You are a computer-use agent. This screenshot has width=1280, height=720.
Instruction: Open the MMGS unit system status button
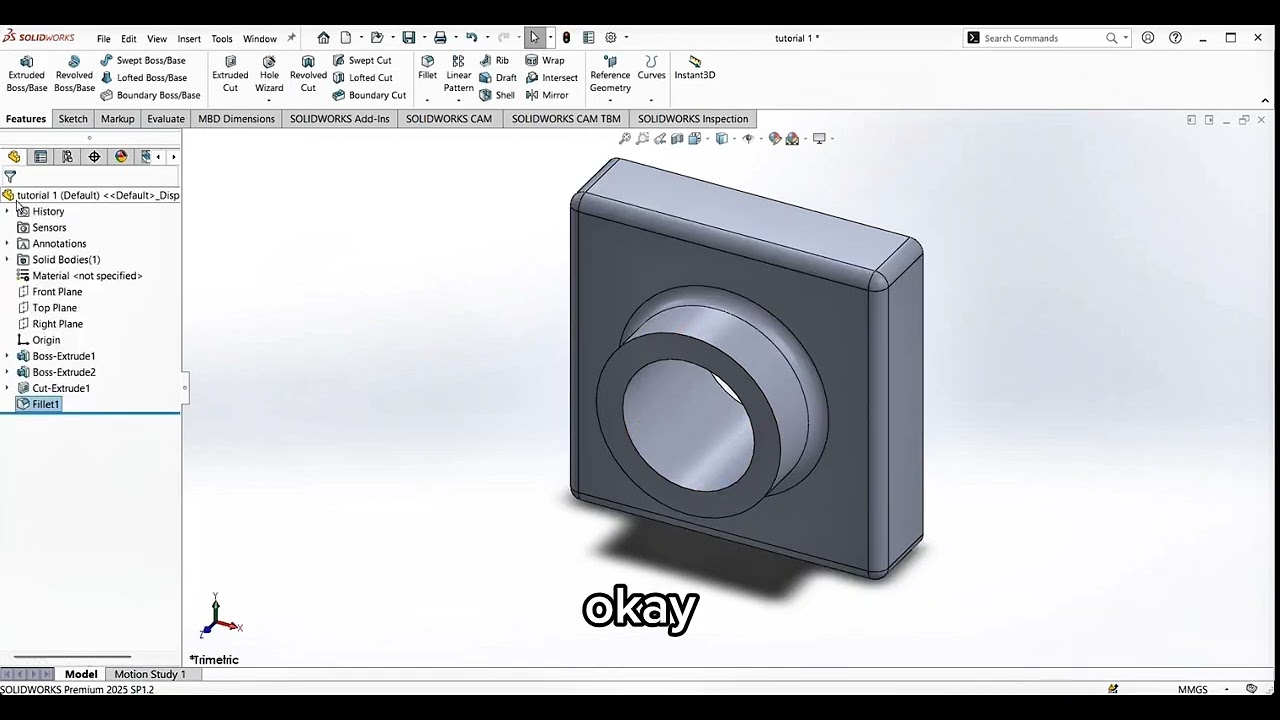tap(1193, 689)
